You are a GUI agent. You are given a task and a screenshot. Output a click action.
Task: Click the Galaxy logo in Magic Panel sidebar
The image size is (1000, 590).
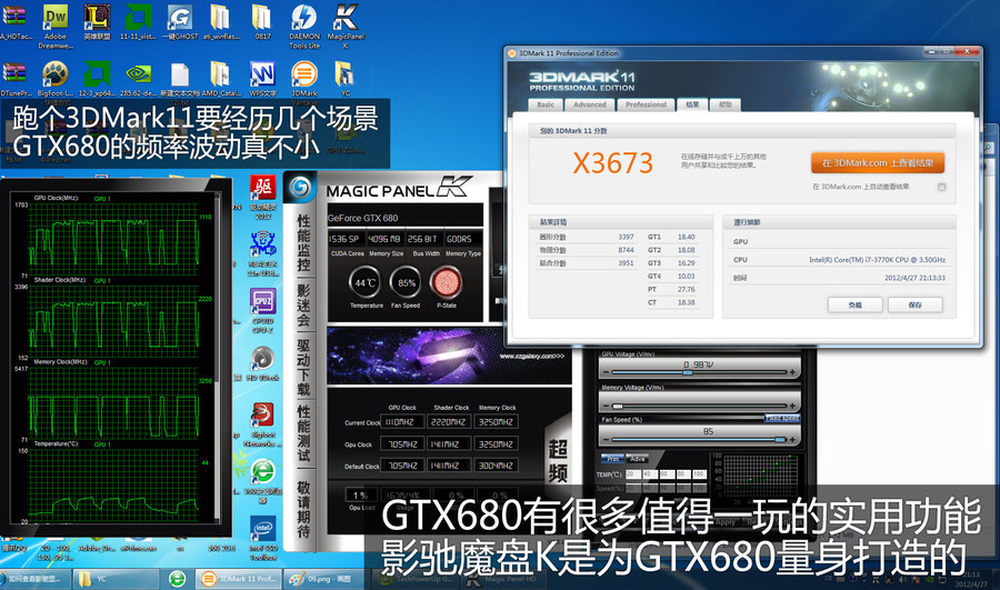(300, 188)
